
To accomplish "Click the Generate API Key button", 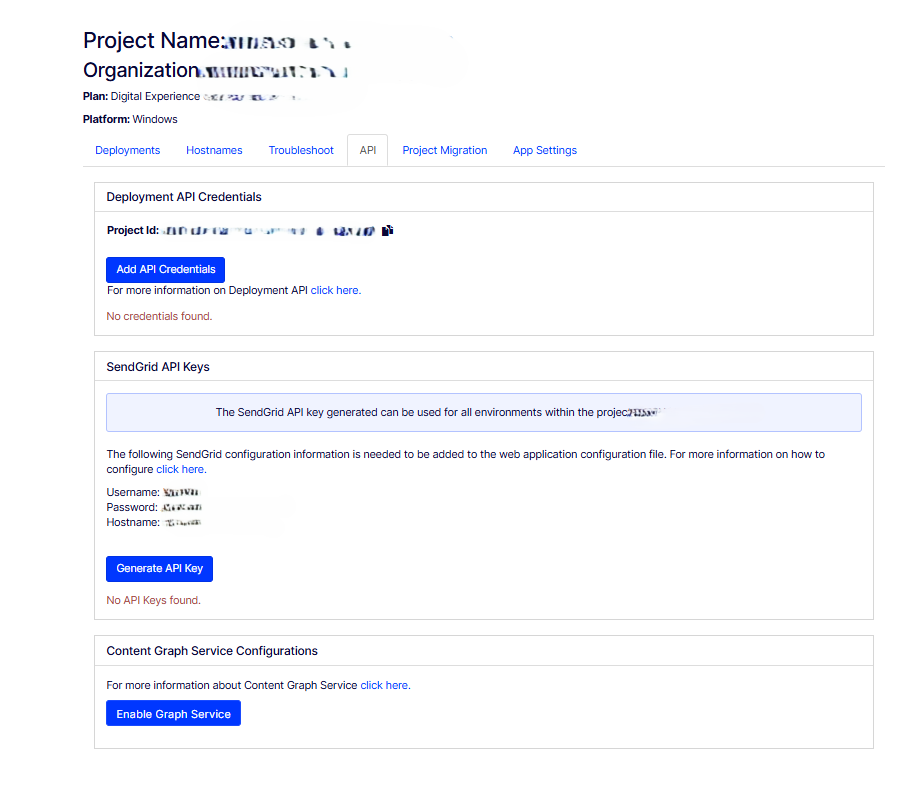I will [x=159, y=569].
